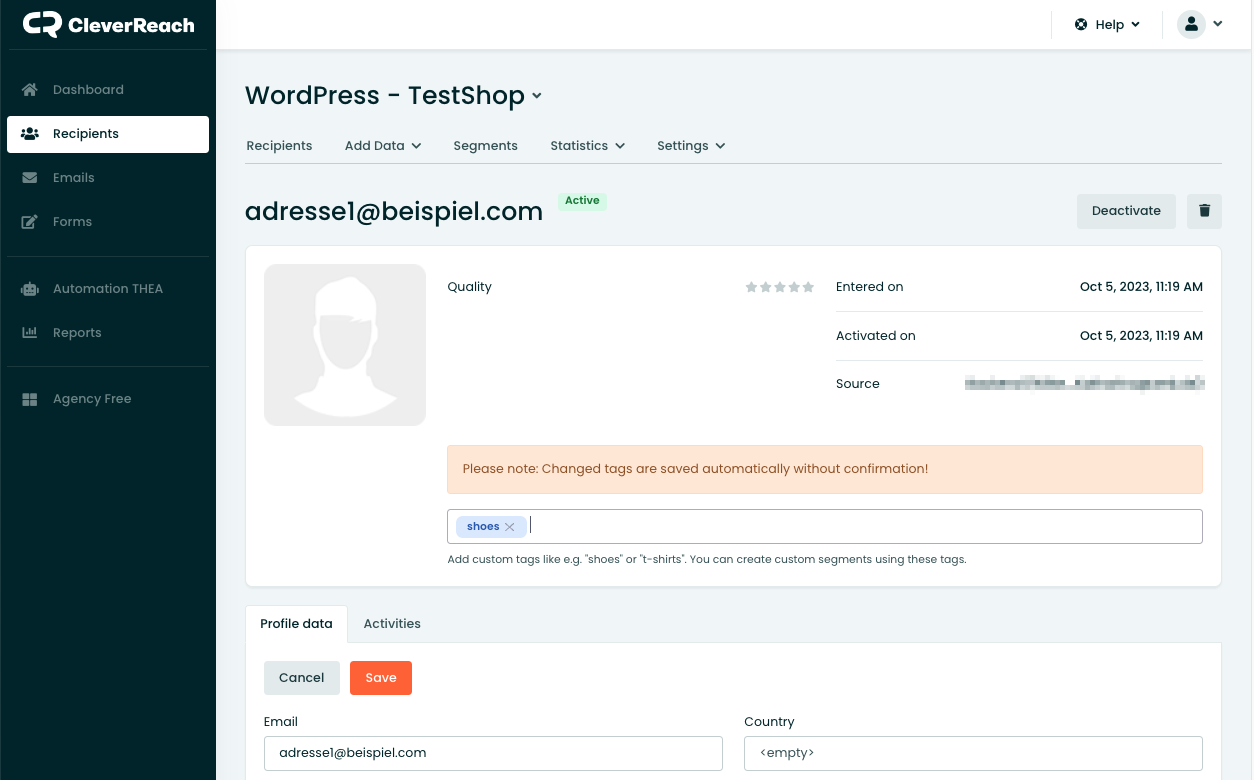Open Automation THEA robot icon
Viewport: 1254px width, 780px height.
30,288
